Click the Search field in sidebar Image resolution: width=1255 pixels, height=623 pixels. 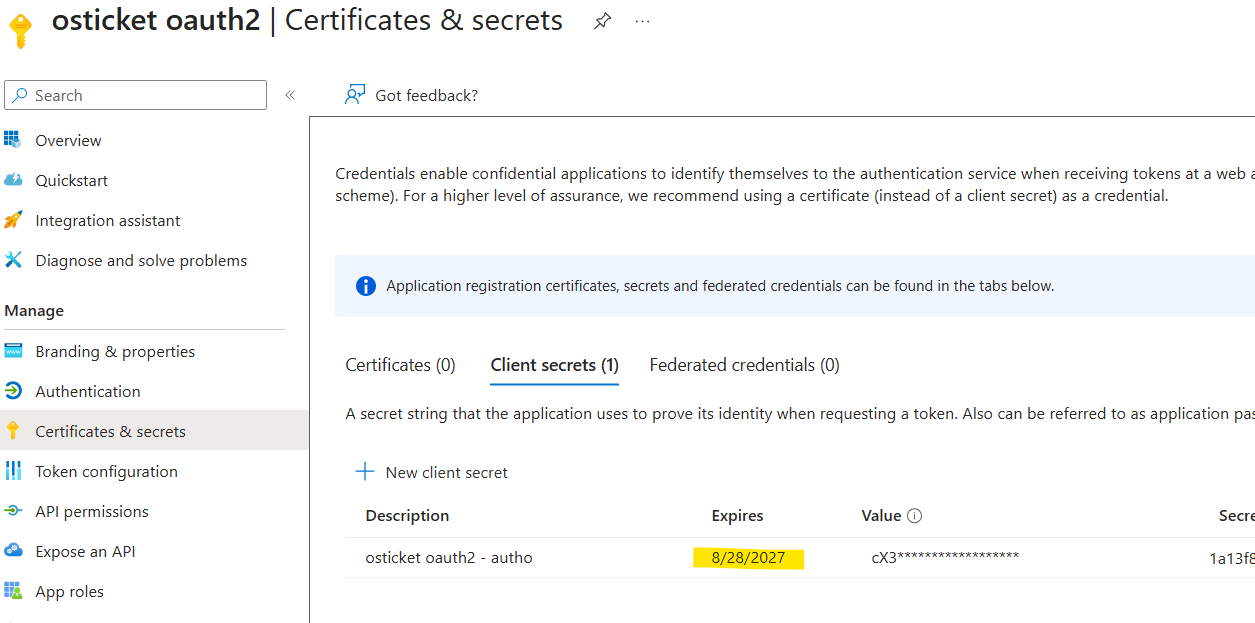click(x=136, y=95)
